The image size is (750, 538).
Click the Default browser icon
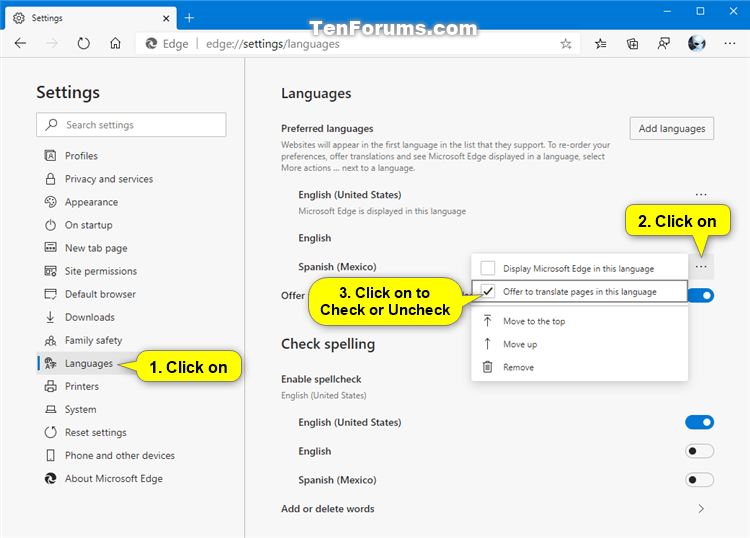[50, 294]
